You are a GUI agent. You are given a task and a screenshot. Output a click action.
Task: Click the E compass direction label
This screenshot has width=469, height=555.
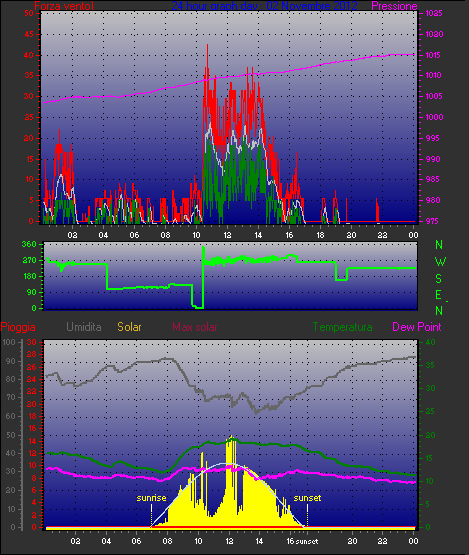(x=439, y=295)
